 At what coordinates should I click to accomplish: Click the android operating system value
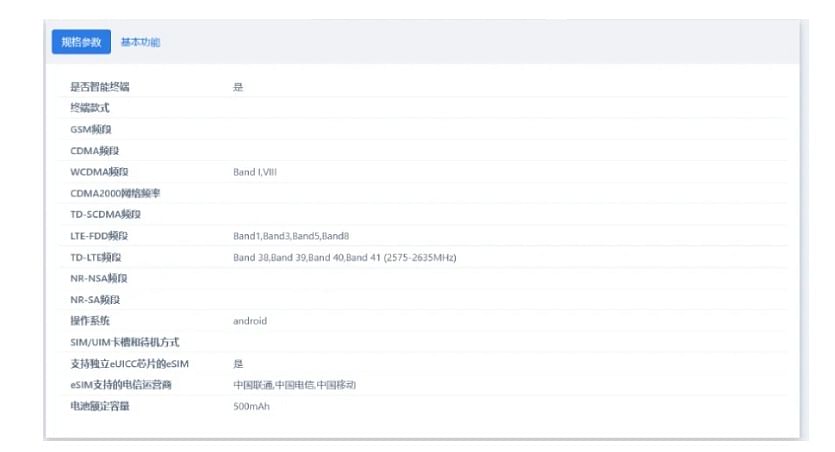[250, 321]
